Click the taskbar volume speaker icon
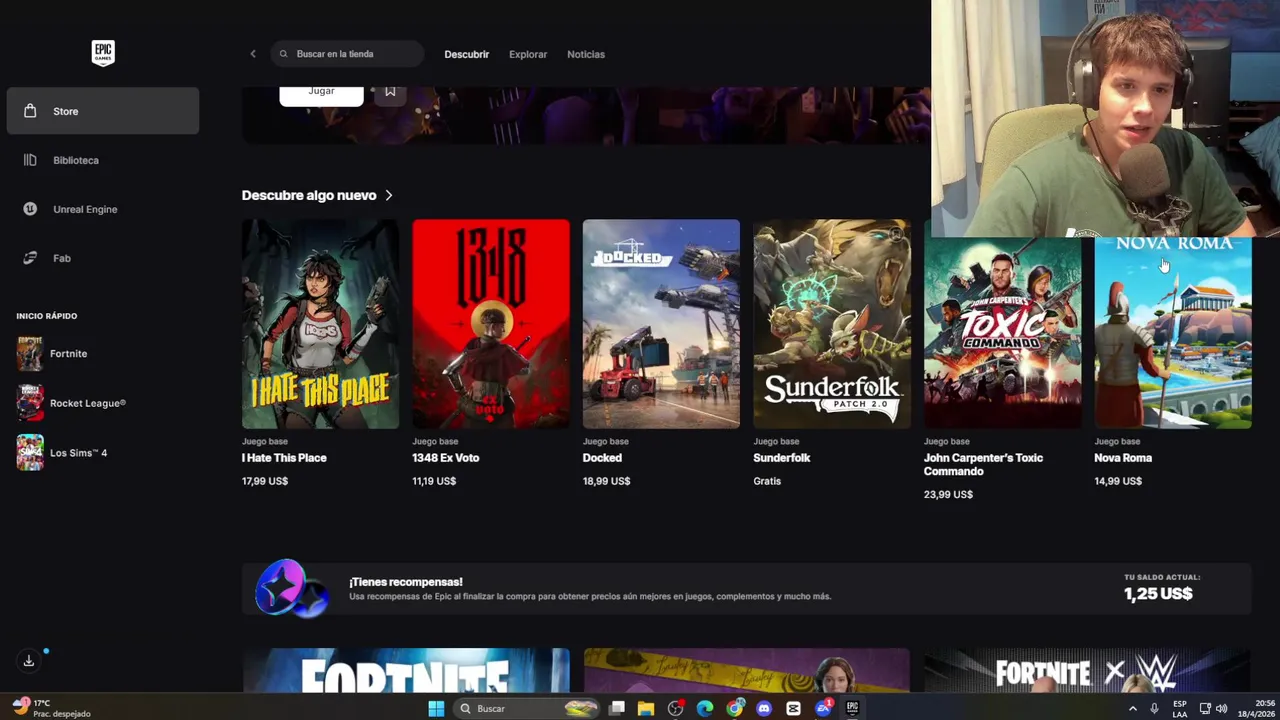The height and width of the screenshot is (720, 1280). 1221,709
